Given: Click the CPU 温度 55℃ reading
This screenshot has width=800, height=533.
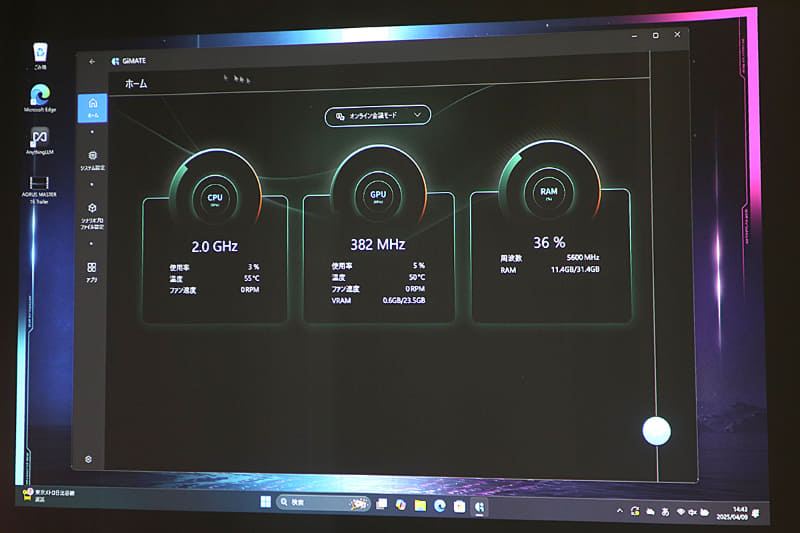Looking at the screenshot, I should click(214, 278).
